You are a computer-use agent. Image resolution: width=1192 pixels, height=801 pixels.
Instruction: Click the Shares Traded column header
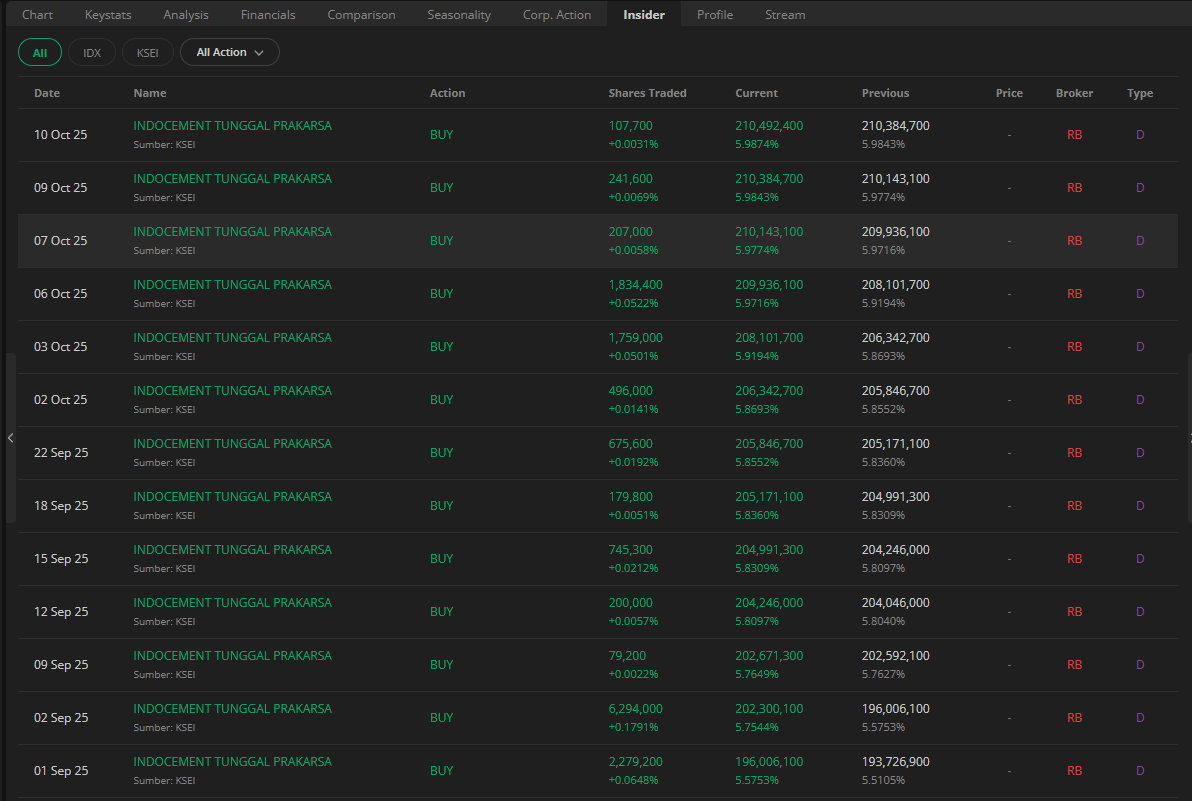point(647,93)
